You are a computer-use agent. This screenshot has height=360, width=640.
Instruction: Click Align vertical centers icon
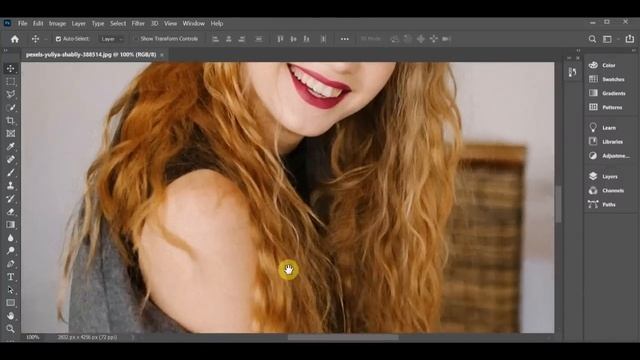point(293,39)
